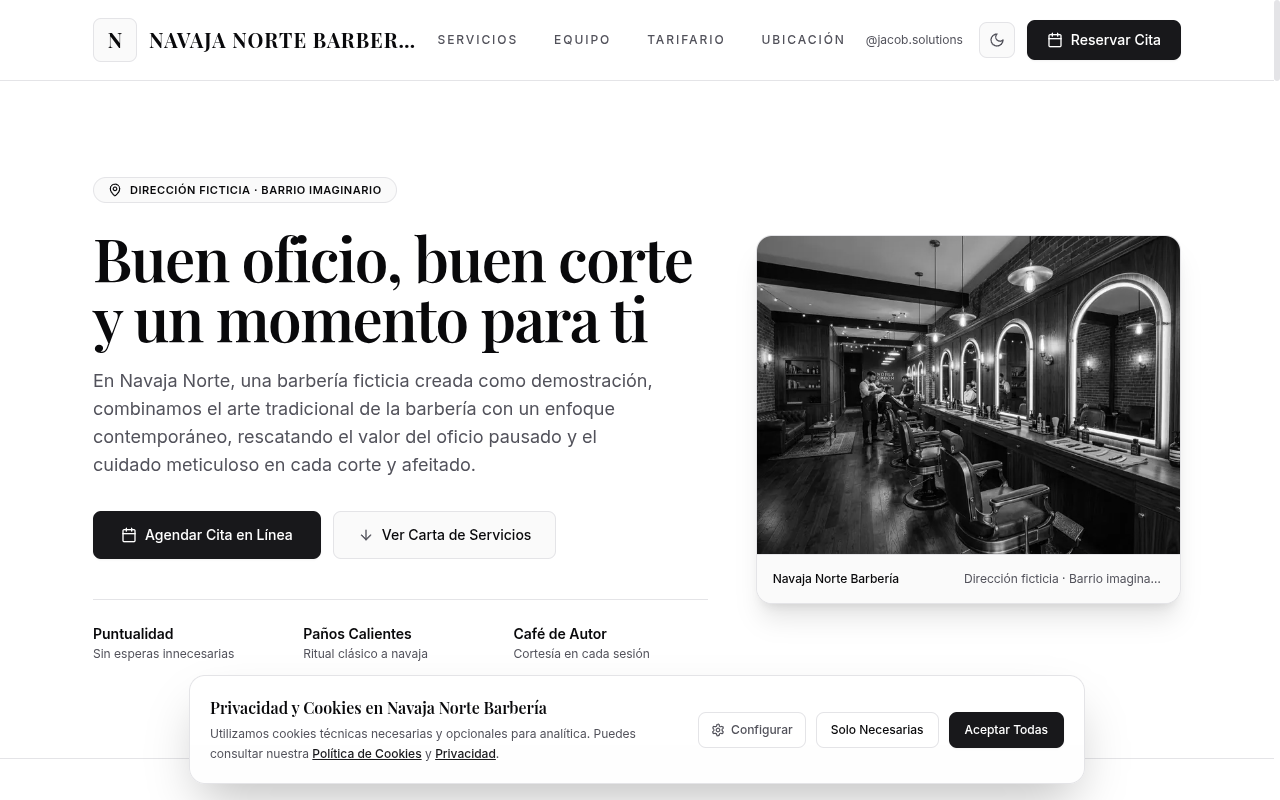1280x800 pixels.
Task: Click the Reservar Cita button
Action: pos(1104,40)
